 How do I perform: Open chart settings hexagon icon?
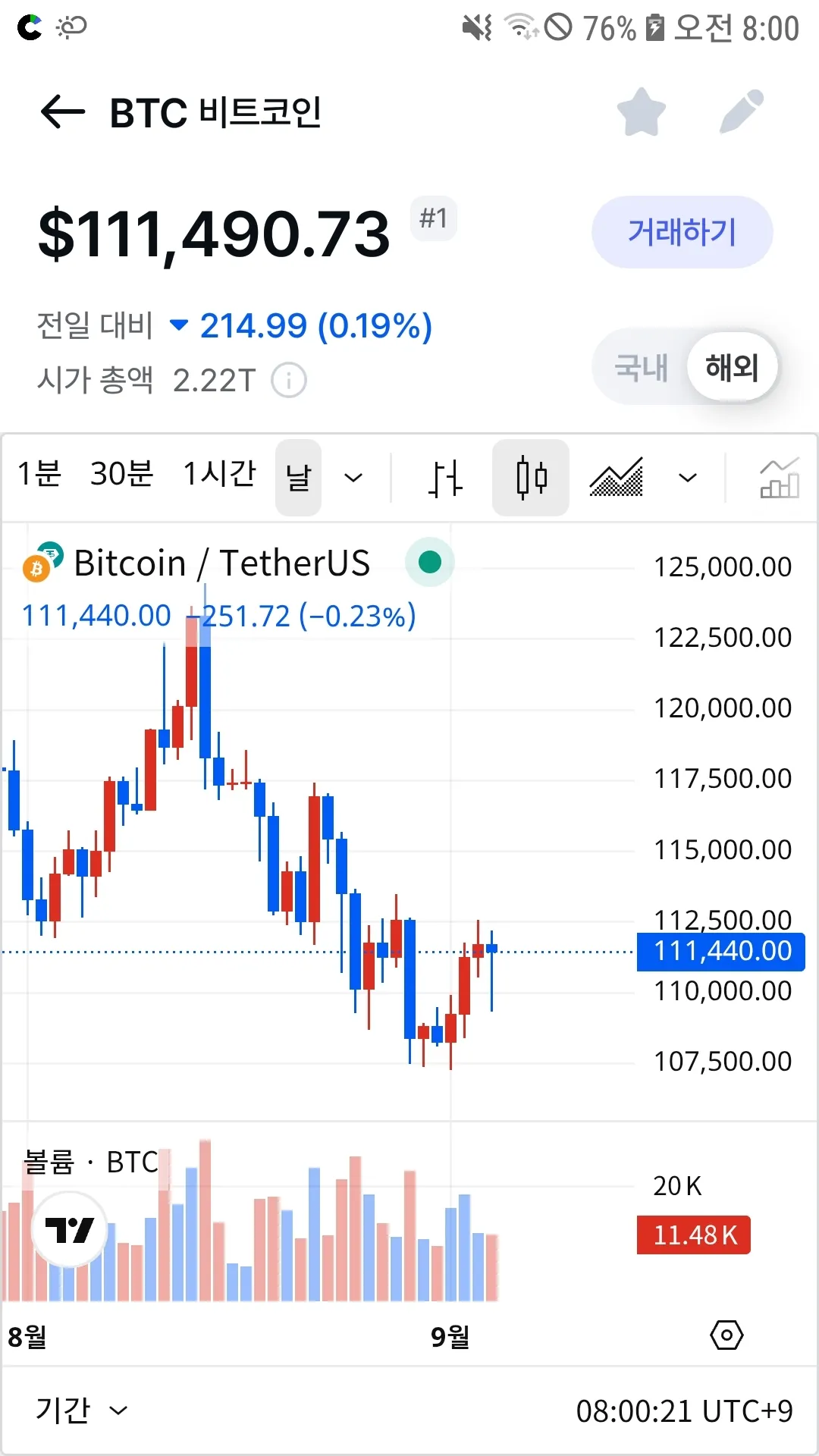click(x=726, y=1335)
